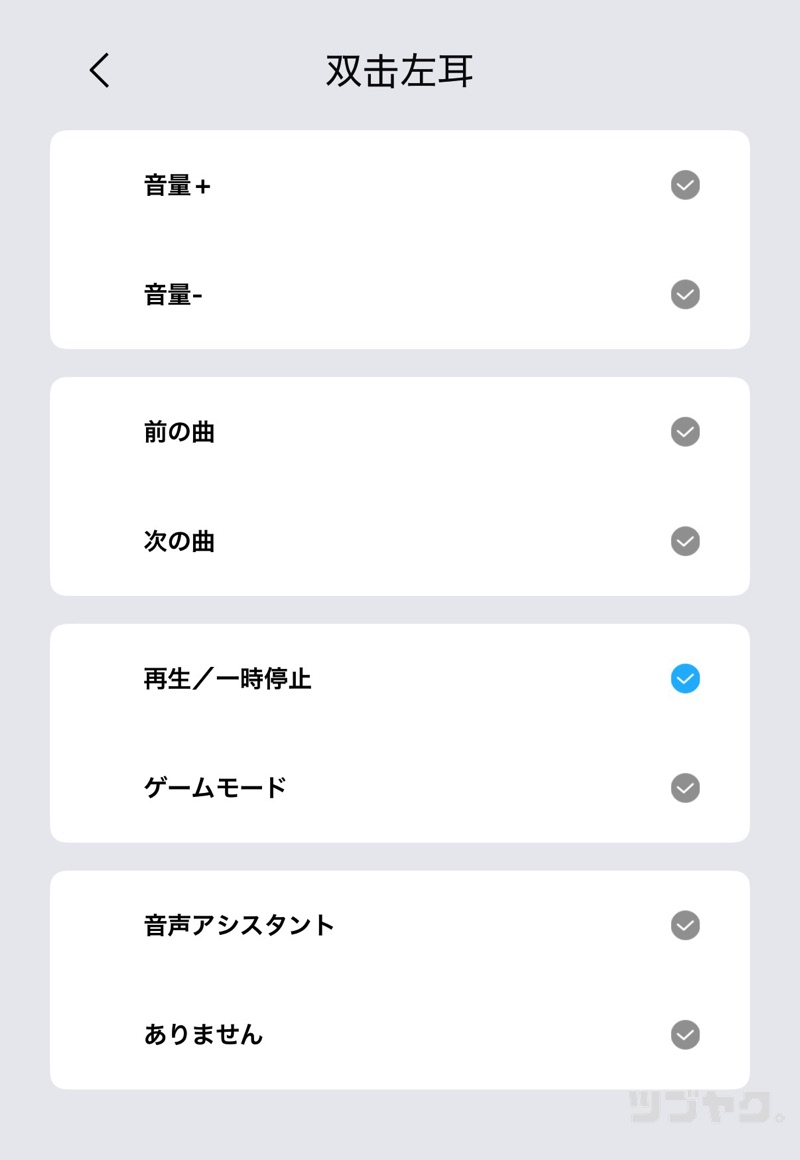
Task: Choose the ゲームモード option text
Action: (215, 789)
